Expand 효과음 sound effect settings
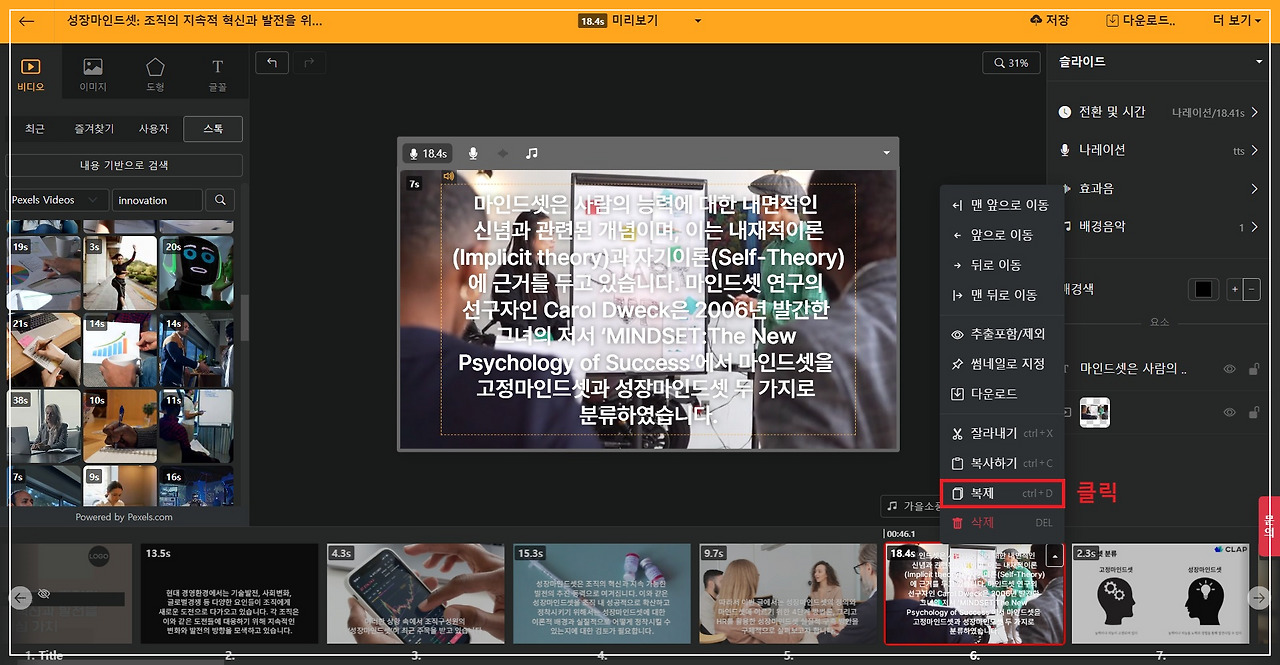This screenshot has width=1280, height=665. tap(1159, 188)
